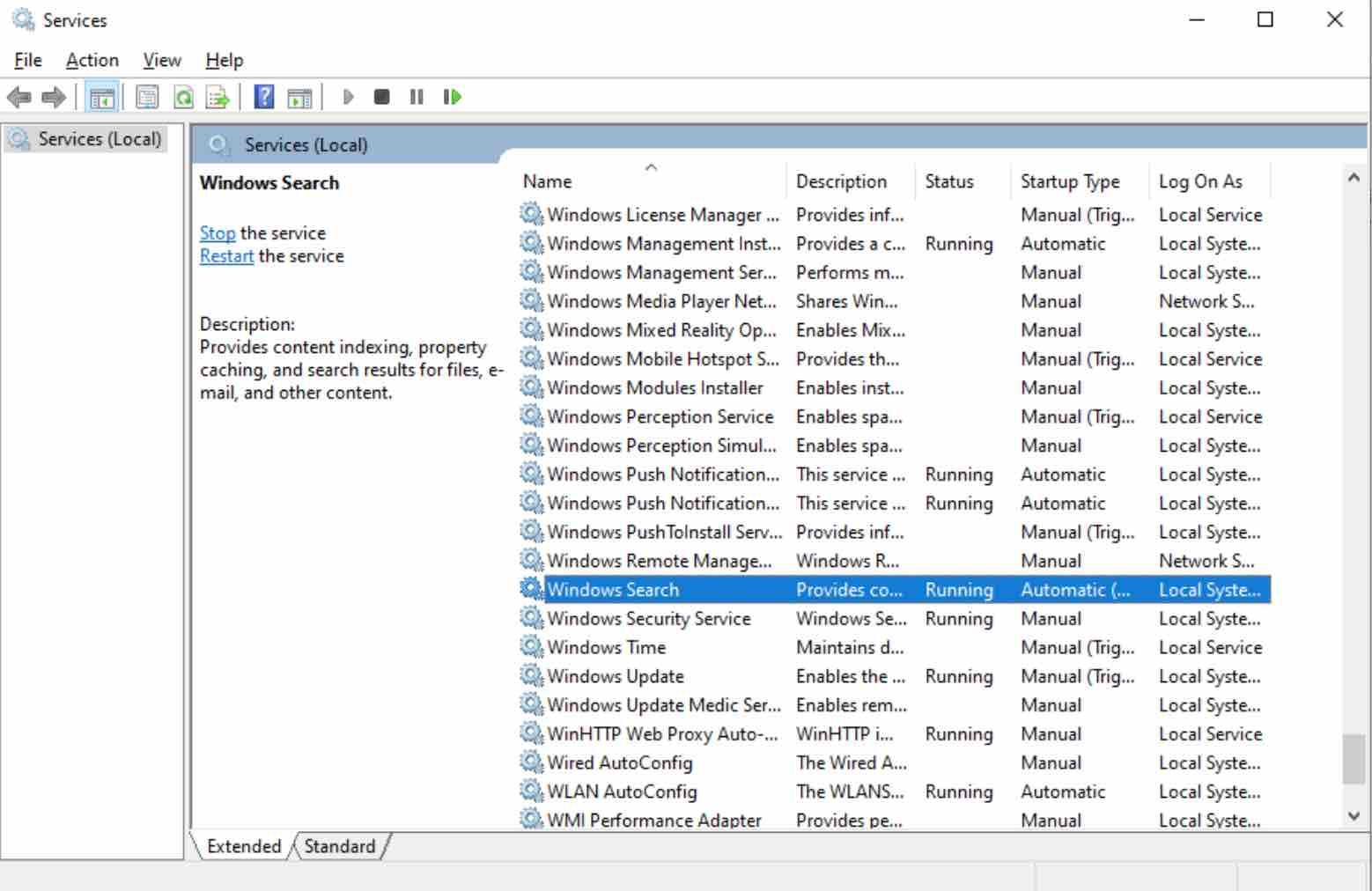The image size is (1372, 891).
Task: Click the Refresh toolbar icon
Action: pos(183,97)
